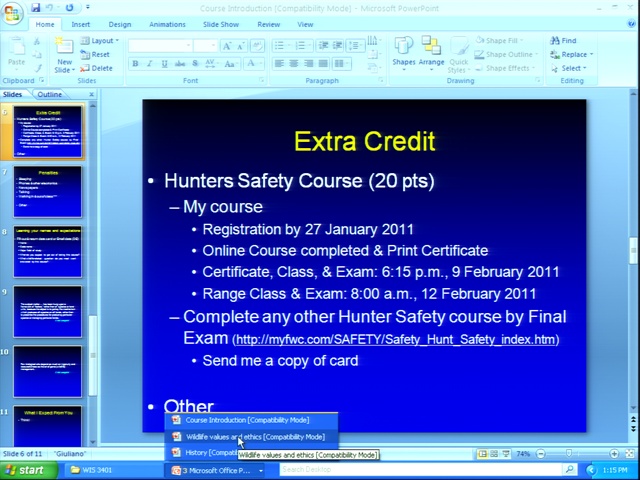This screenshot has height=480, width=640.
Task: Reset the slide layout
Action: 95,54
